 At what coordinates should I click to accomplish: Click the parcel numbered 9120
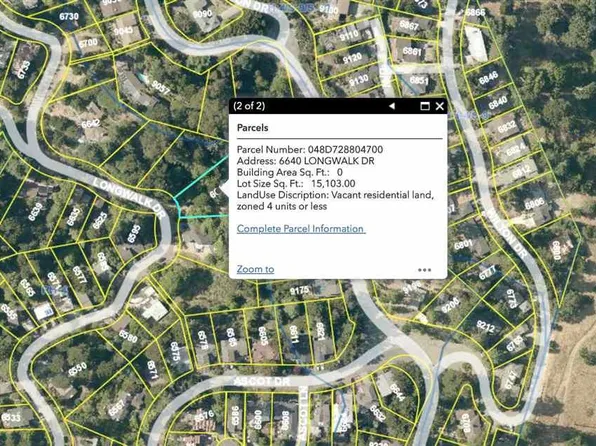point(352,59)
